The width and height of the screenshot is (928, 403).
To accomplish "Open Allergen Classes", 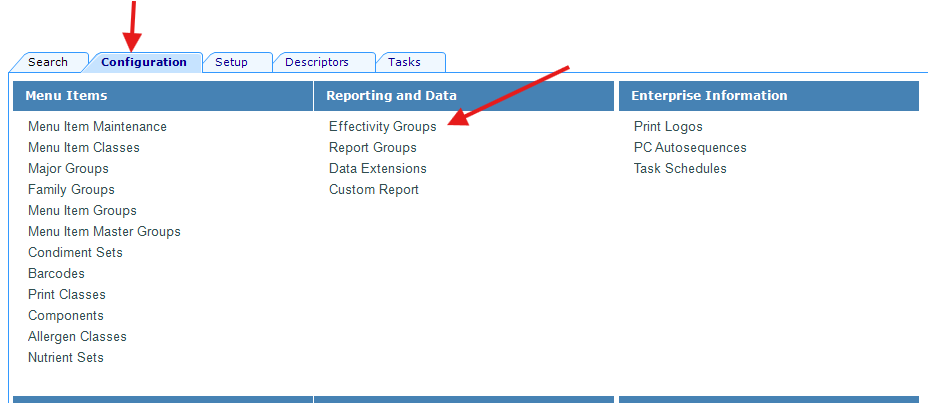I will [x=77, y=337].
